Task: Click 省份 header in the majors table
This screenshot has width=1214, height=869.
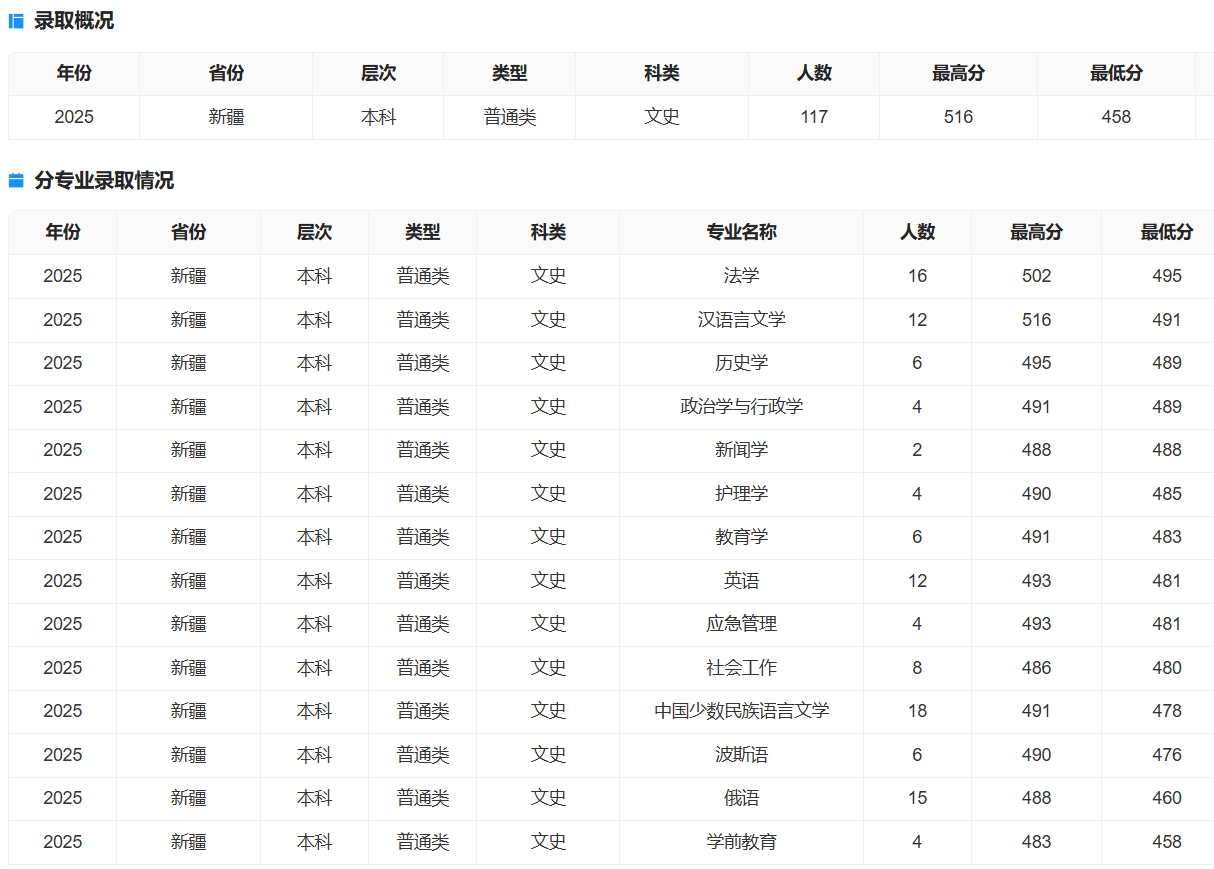Action: pyautogui.click(x=188, y=232)
